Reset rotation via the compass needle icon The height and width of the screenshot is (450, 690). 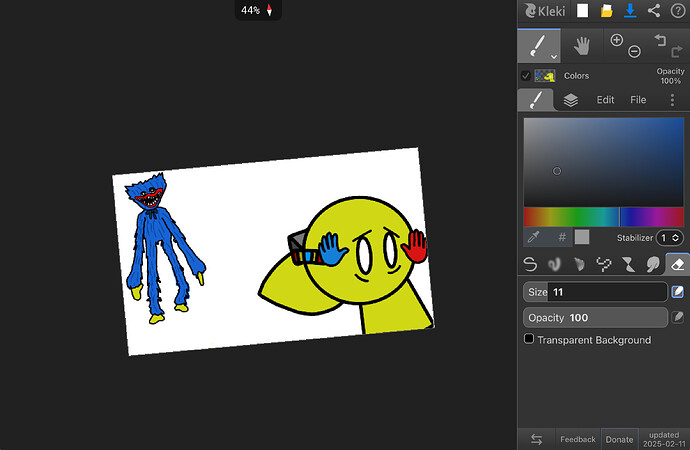pyautogui.click(x=269, y=10)
